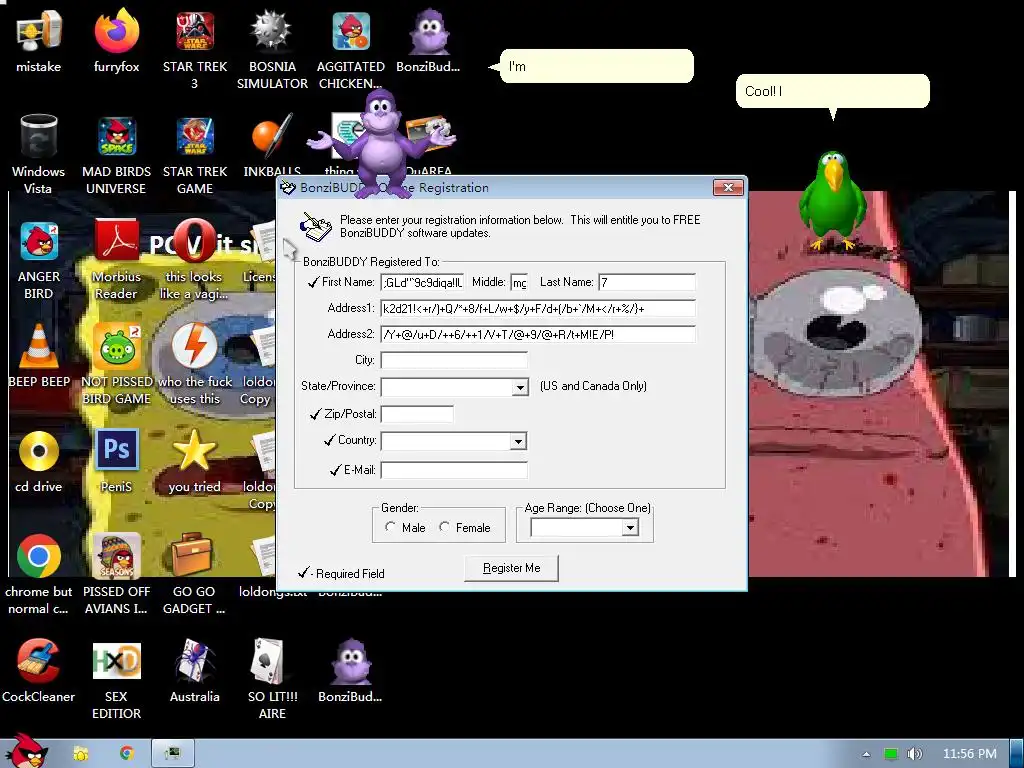1024x768 pixels.
Task: Show hidden tray icons arrow
Action: [x=866, y=754]
